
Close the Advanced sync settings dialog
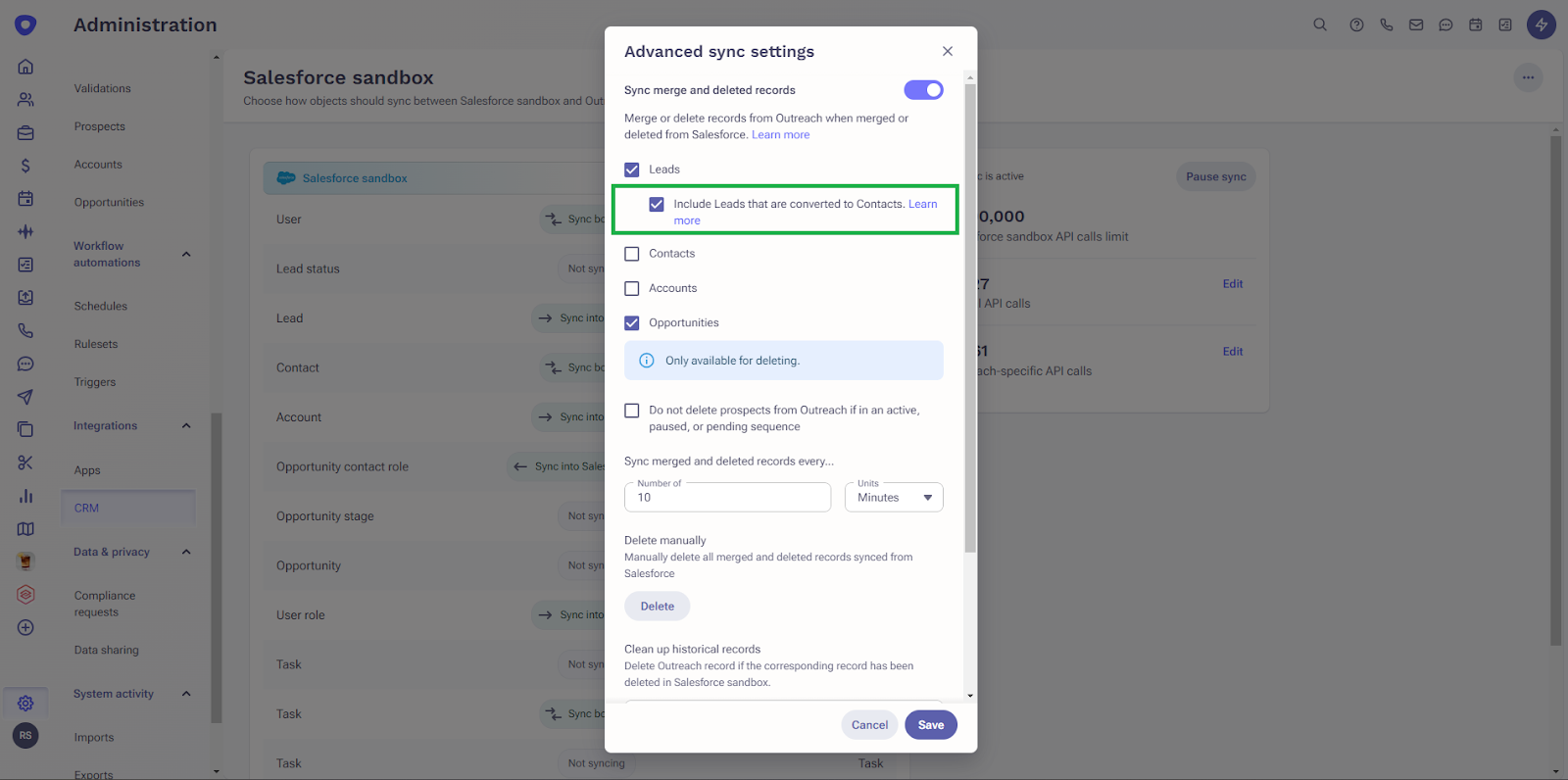(948, 51)
